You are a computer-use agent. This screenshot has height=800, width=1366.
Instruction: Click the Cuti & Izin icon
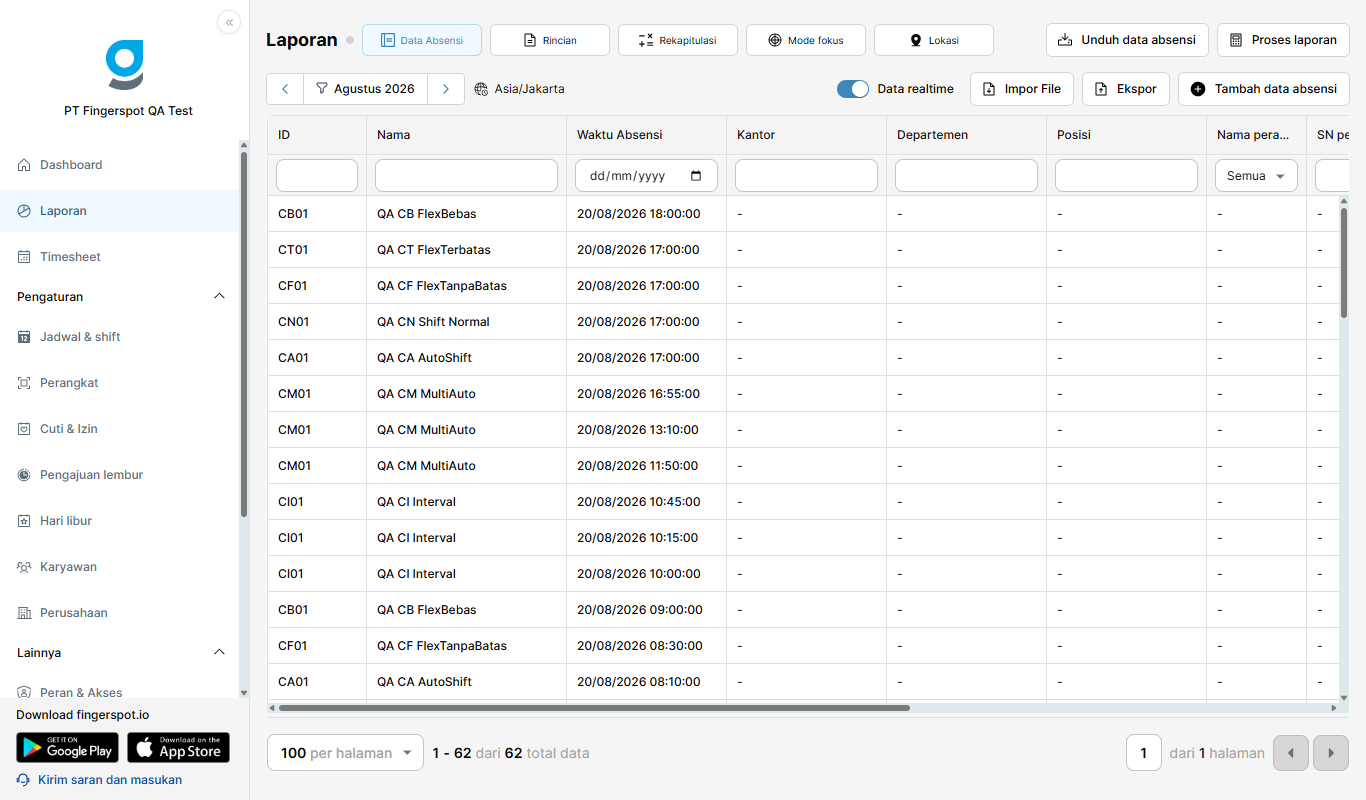pos(24,429)
